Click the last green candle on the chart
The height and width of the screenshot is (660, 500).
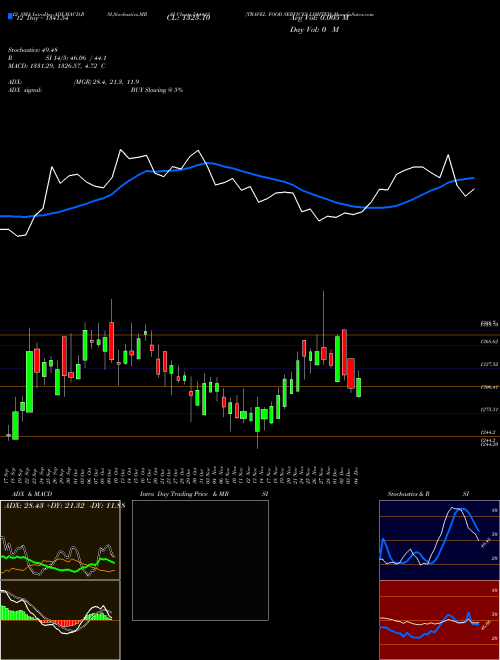pos(358,387)
